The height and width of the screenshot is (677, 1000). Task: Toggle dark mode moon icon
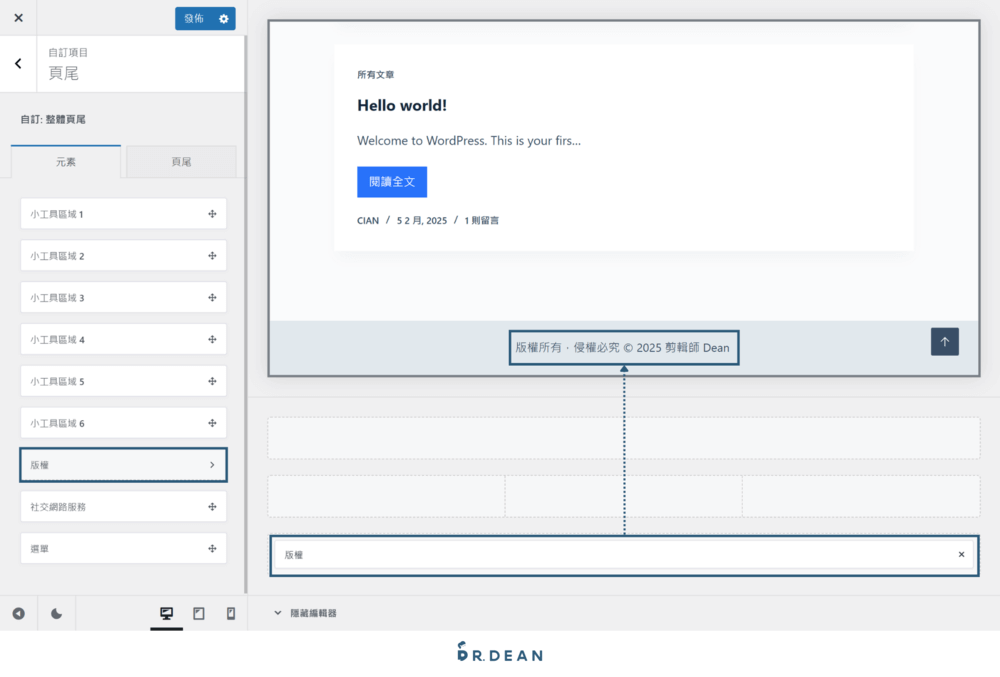(56, 613)
